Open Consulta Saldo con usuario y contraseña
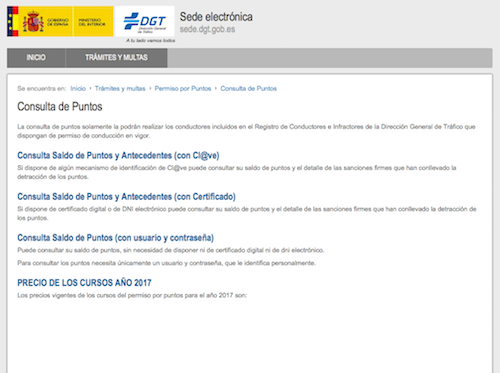 point(115,238)
